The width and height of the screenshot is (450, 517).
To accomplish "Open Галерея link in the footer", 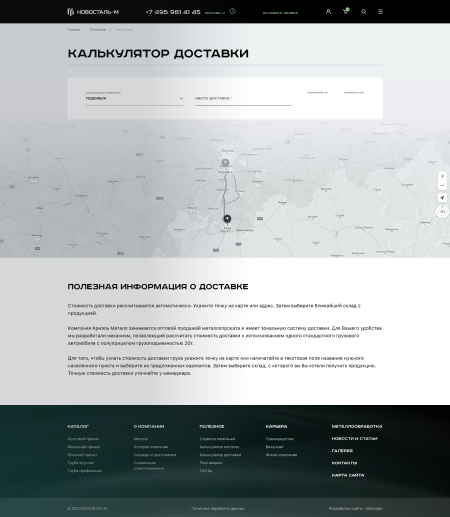I will pyautogui.click(x=342, y=451).
